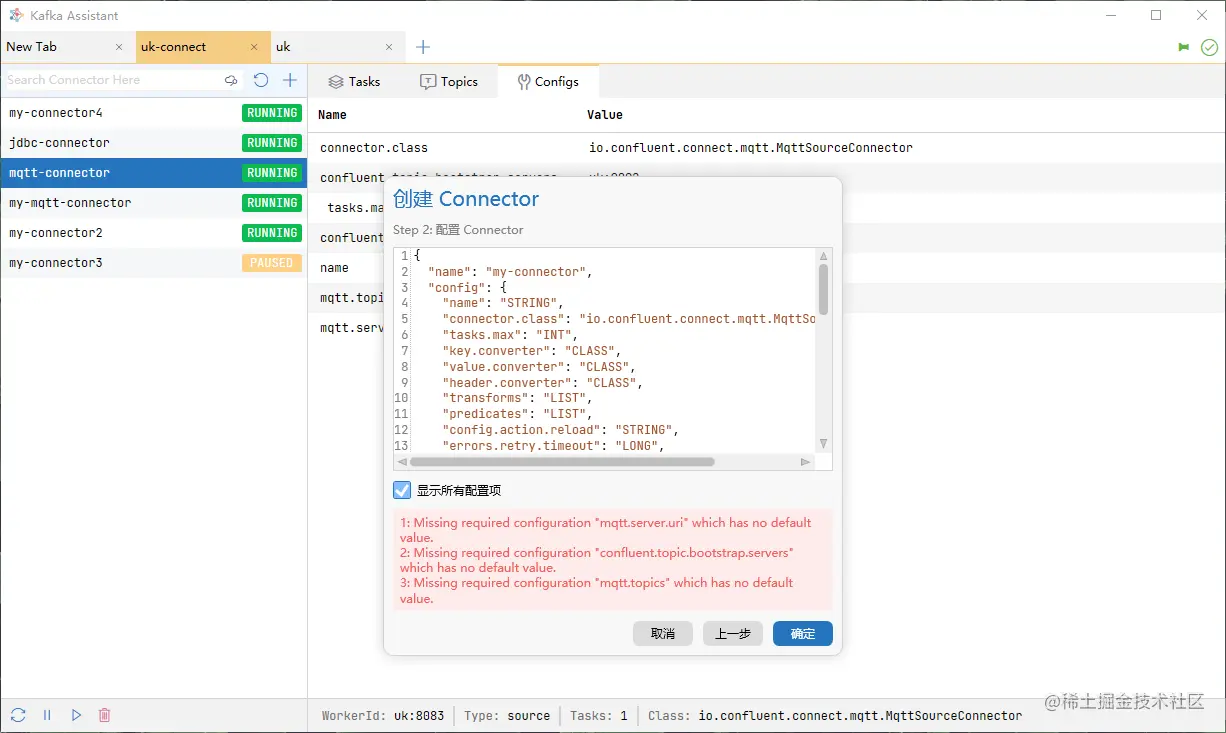Click the "name": "my-connector" line in editor
The height and width of the screenshot is (733, 1226).
click(510, 272)
